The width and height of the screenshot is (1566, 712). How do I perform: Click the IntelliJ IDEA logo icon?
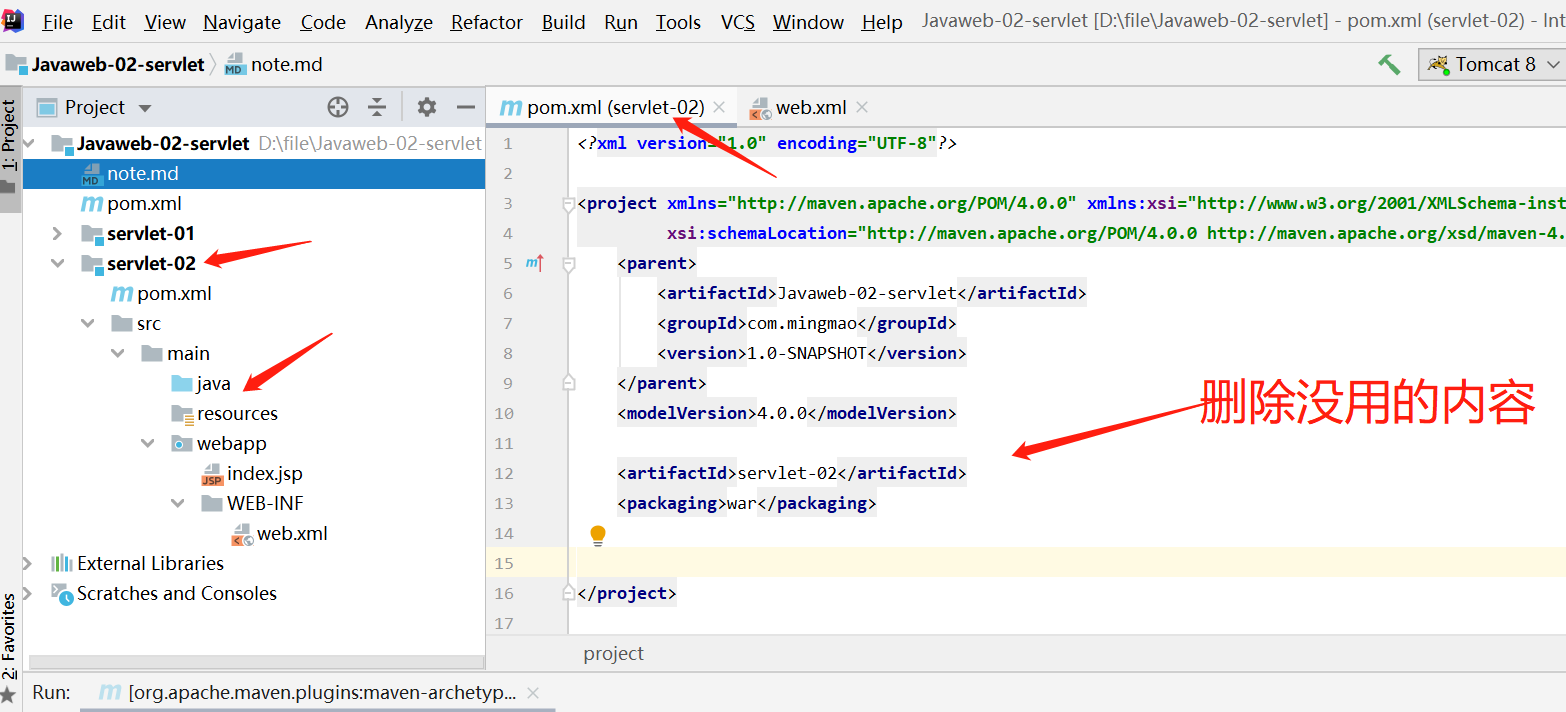pyautogui.click(x=13, y=21)
